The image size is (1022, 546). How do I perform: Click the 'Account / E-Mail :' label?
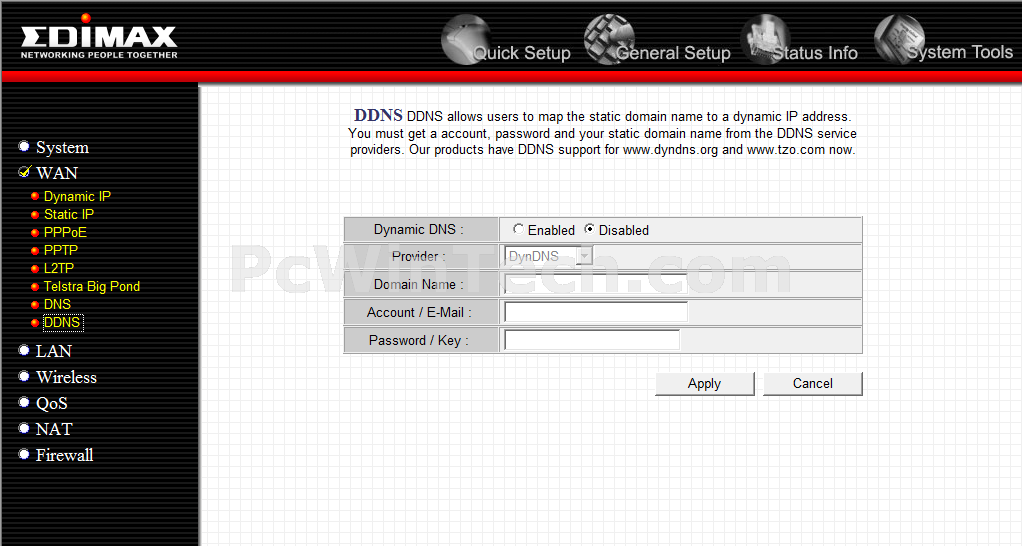pyautogui.click(x=419, y=313)
